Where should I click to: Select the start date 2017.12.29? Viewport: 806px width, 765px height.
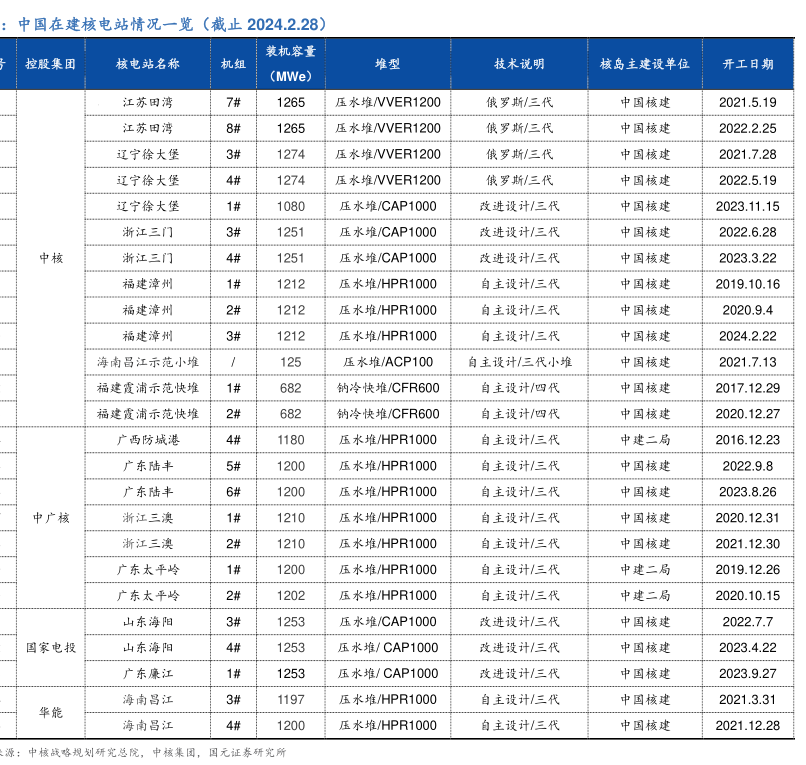pyautogui.click(x=748, y=388)
